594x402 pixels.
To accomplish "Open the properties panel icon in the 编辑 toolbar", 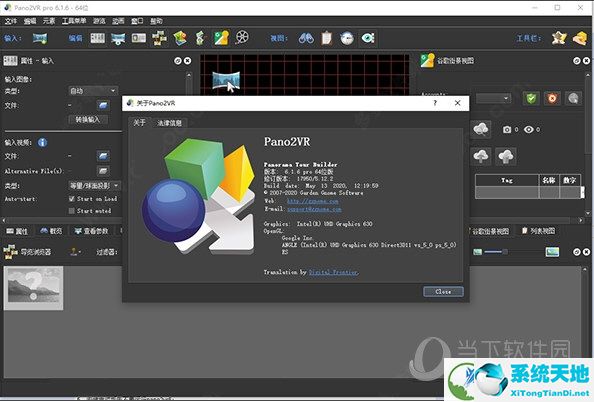I will coord(97,38).
